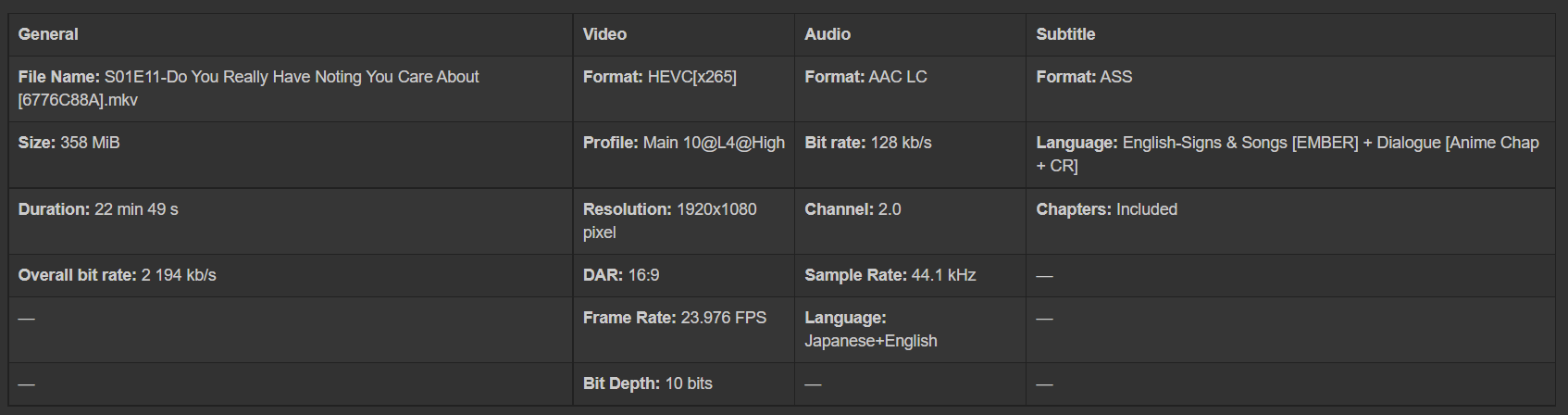
Task: Click the Profile Main 10@L4@High cell
Action: (x=683, y=143)
